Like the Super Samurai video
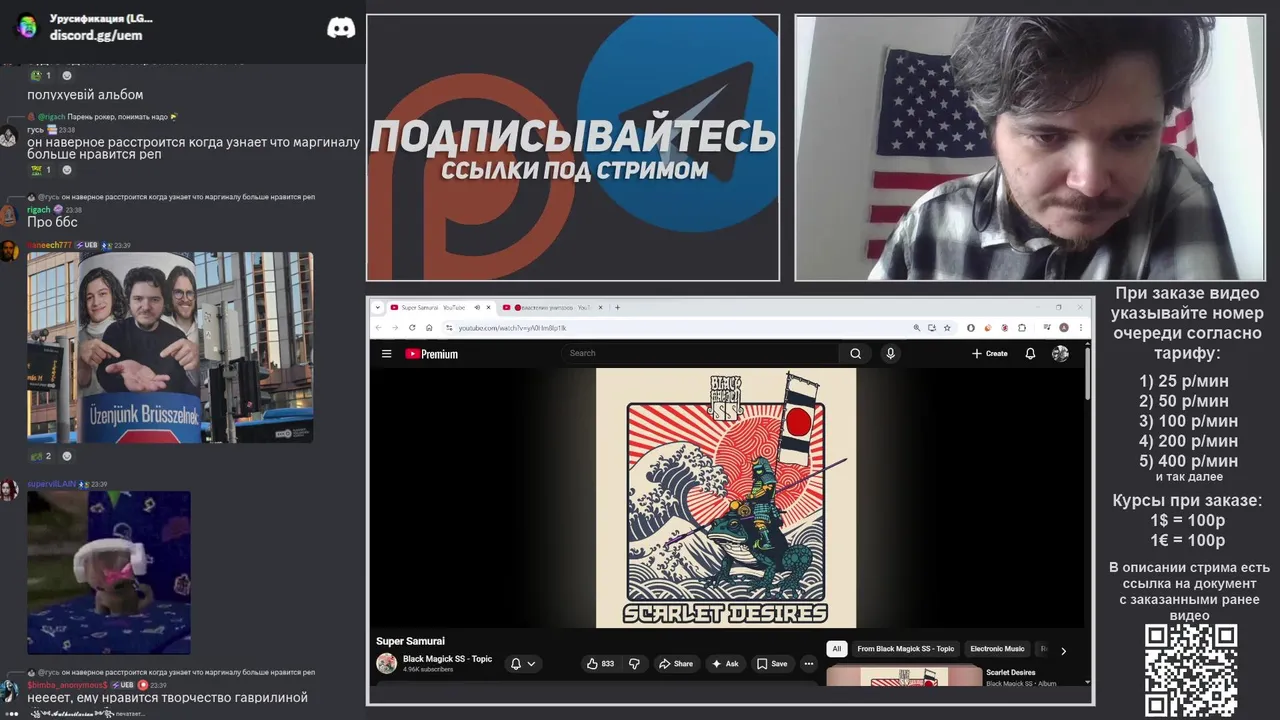1280x720 pixels. point(601,663)
